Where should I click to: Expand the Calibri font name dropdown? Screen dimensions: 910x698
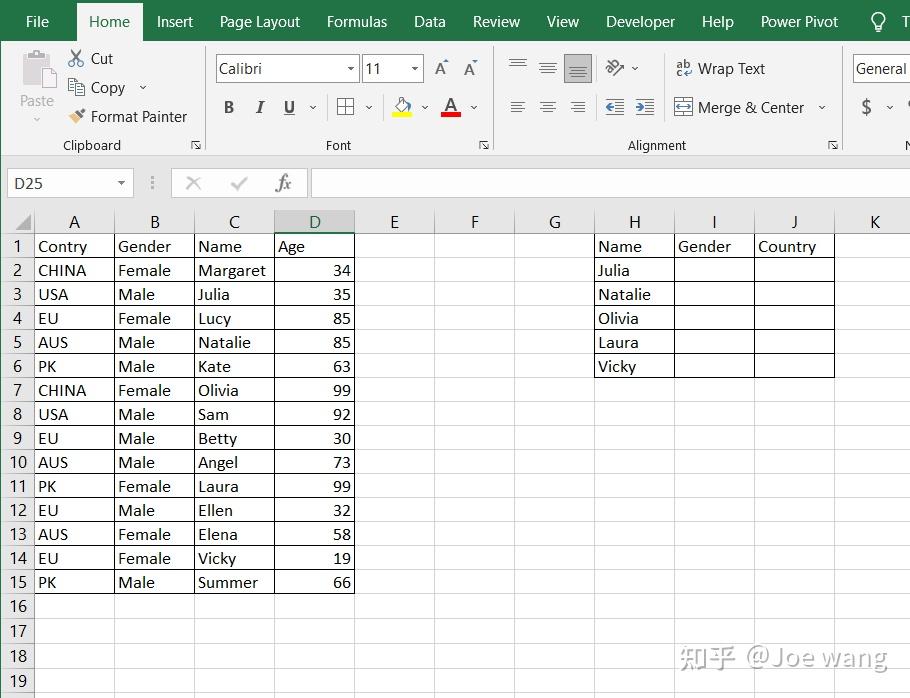pyautogui.click(x=351, y=68)
